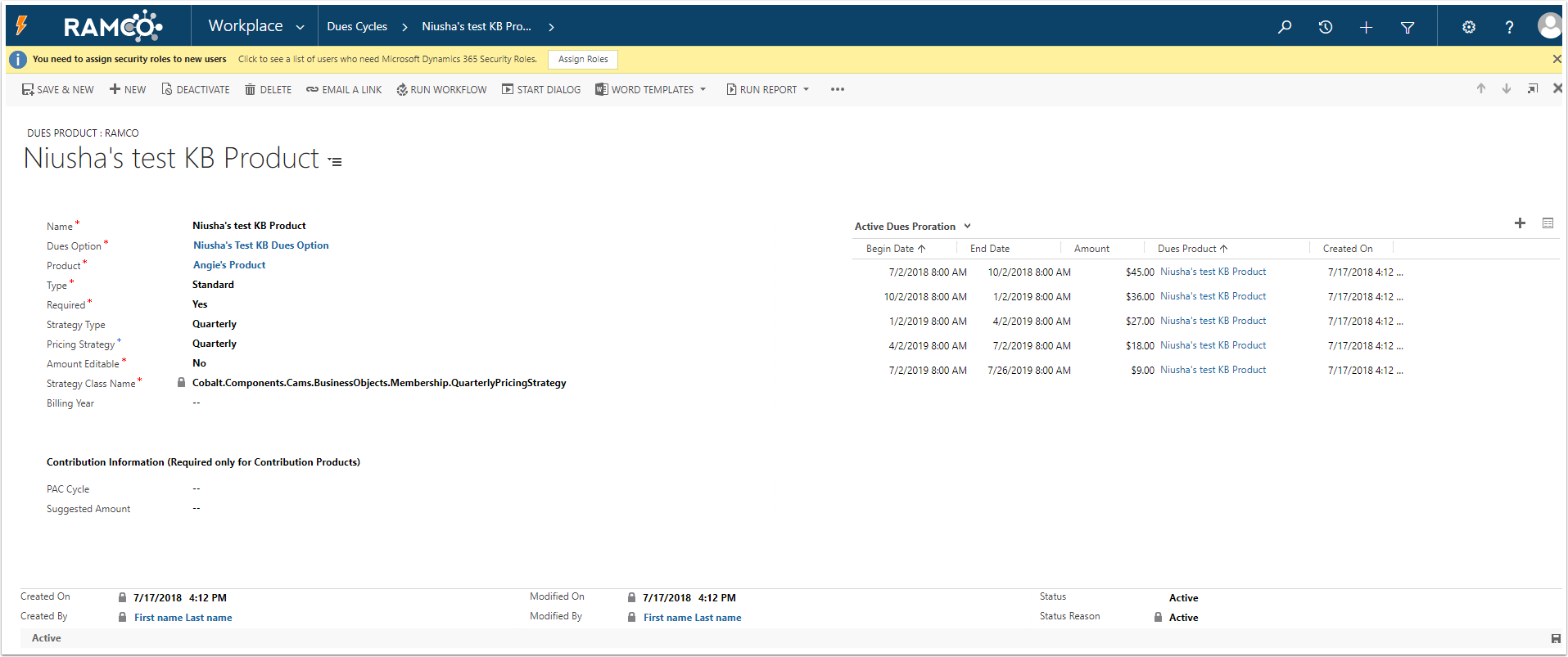Click the Name field value
The width and height of the screenshot is (1568, 657).
[249, 225]
